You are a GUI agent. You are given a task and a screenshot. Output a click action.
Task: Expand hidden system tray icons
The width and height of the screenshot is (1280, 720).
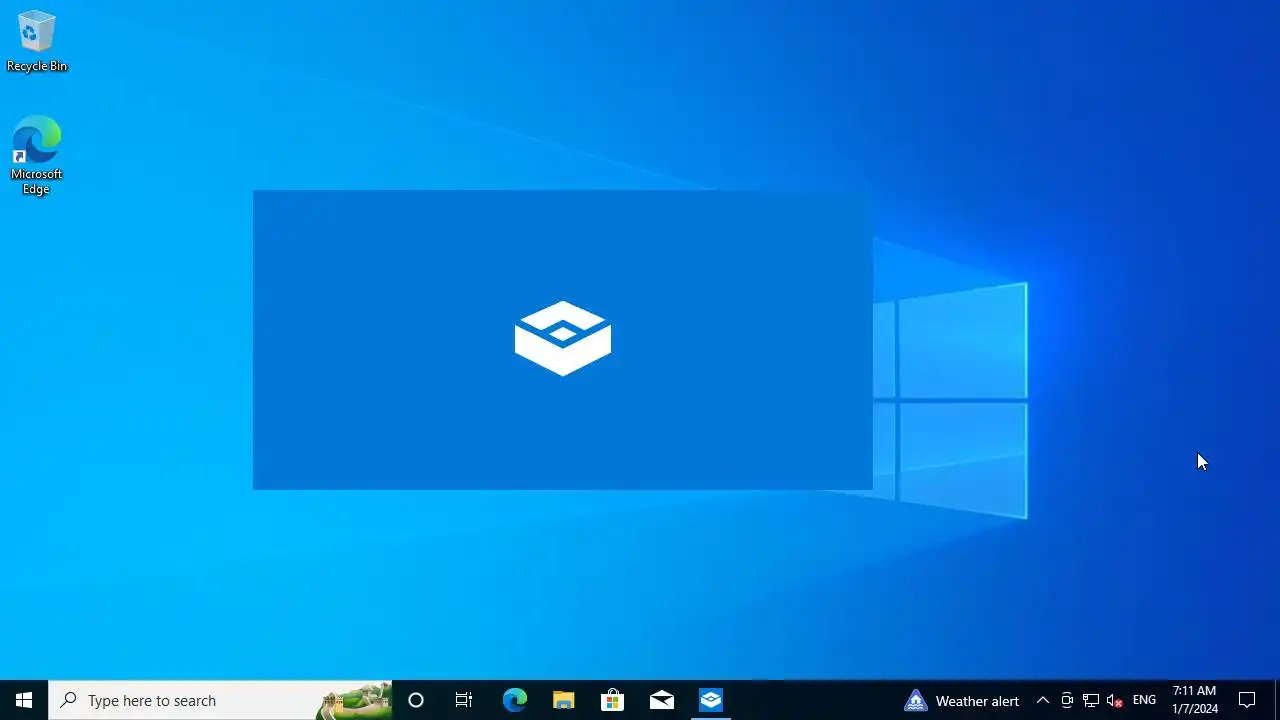pos(1042,700)
